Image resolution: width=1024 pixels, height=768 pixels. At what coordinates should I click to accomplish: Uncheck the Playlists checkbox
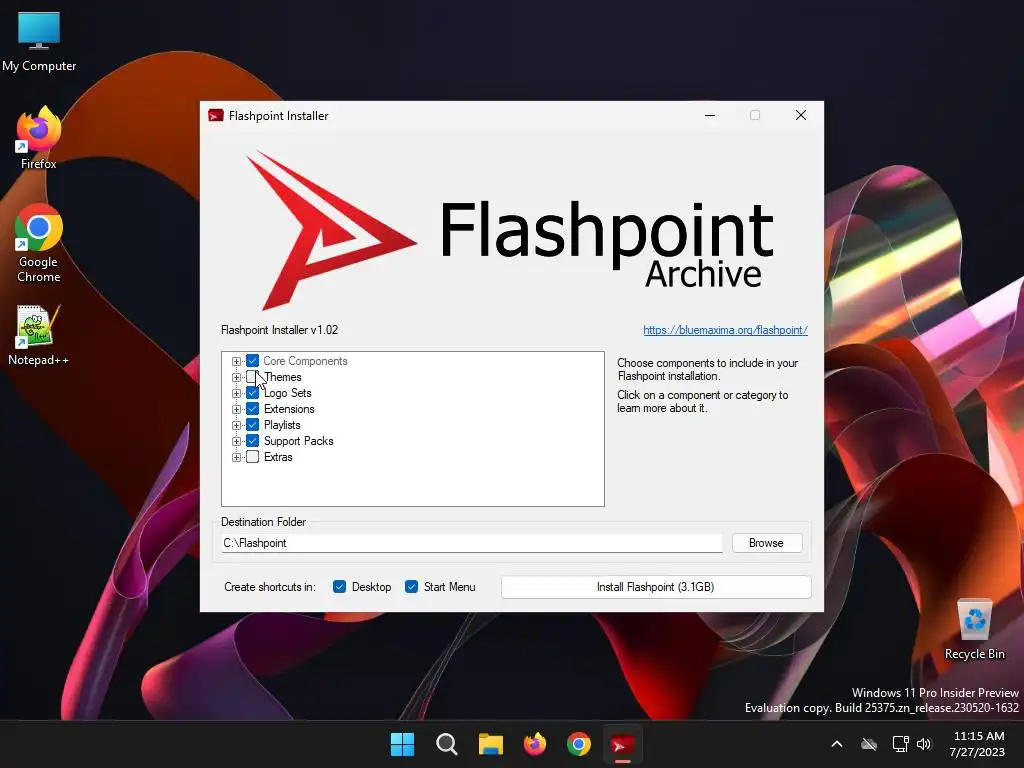coord(253,425)
